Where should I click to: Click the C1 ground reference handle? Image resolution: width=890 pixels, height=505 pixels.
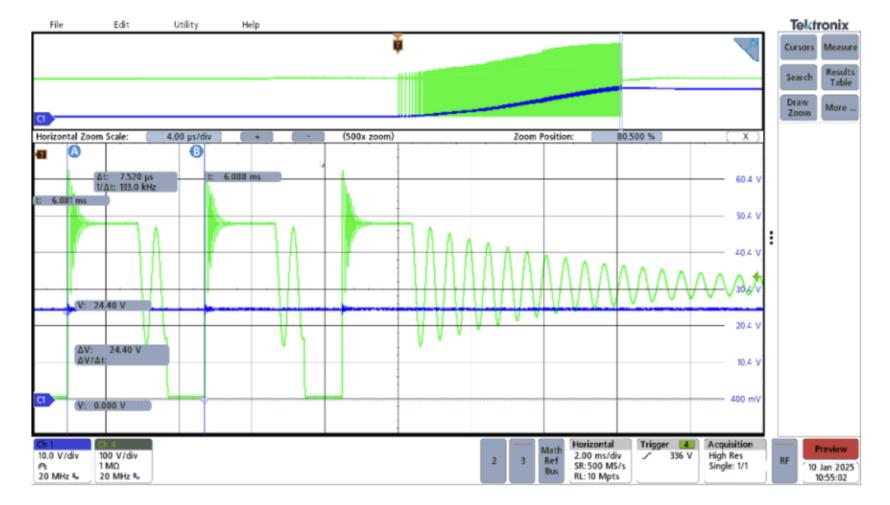point(43,400)
